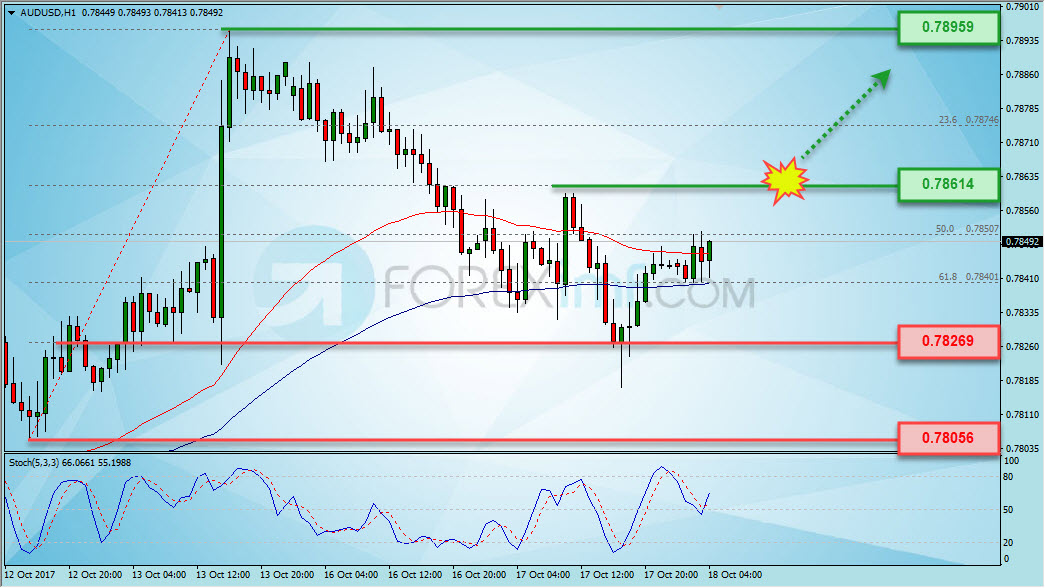The width and height of the screenshot is (1045, 588).
Task: Click the 12 Oct 20:00 time label
Action: (95, 575)
